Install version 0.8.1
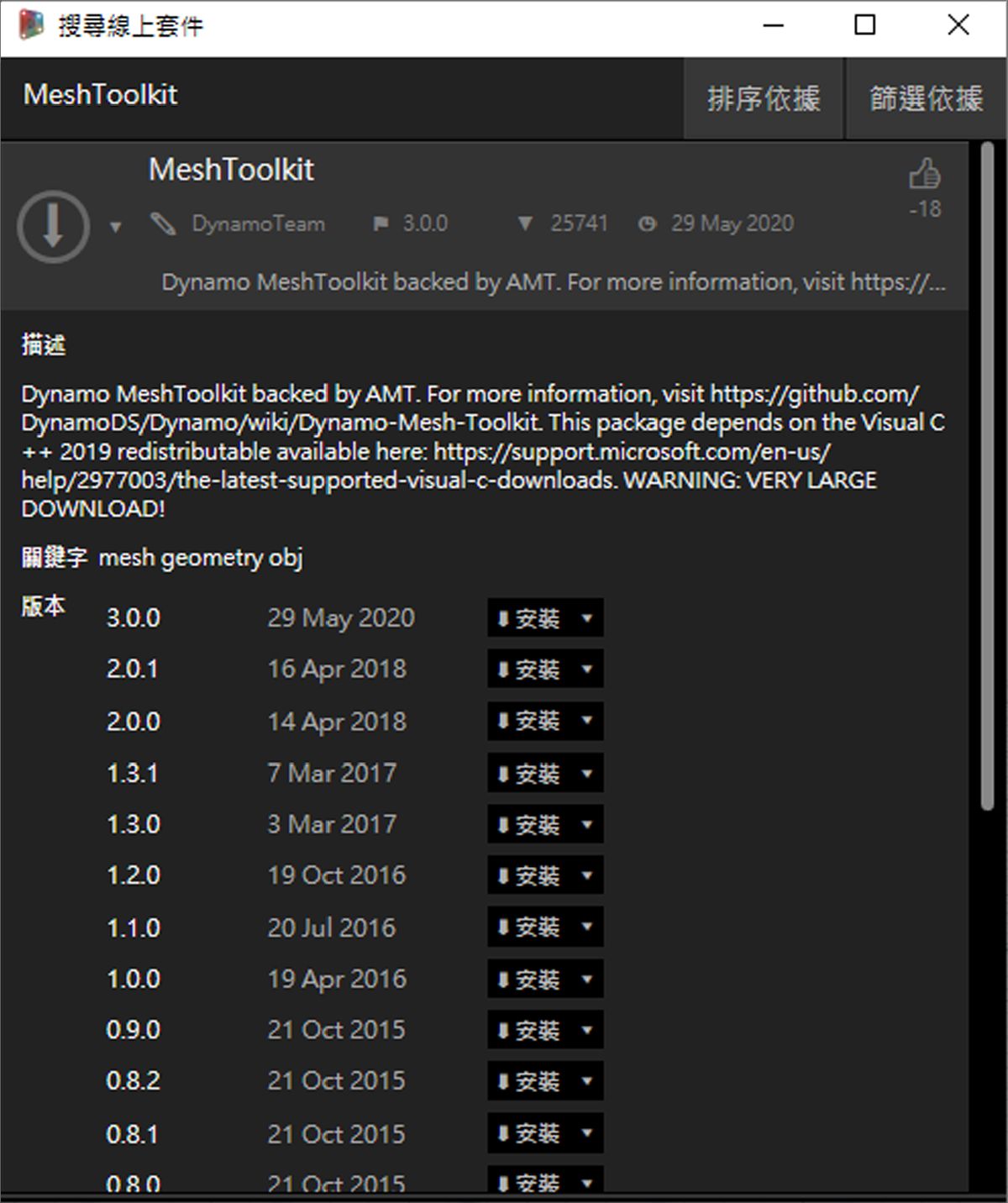1008x1203 pixels. point(528,1133)
